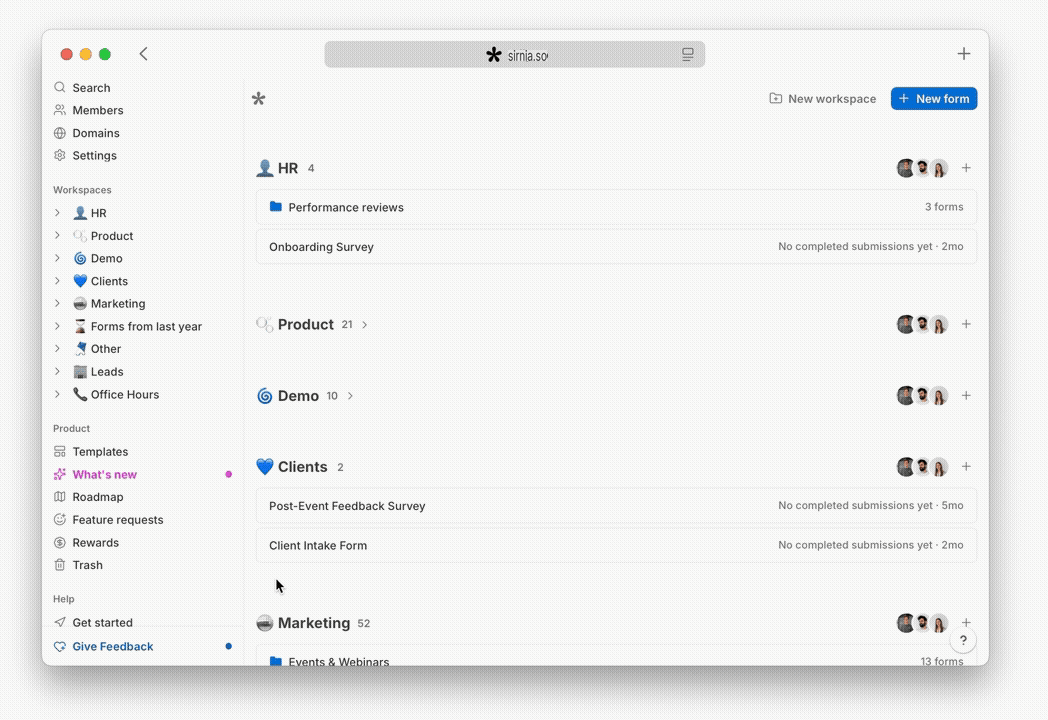
Task: Open Trash in the sidebar
Action: pos(88,566)
